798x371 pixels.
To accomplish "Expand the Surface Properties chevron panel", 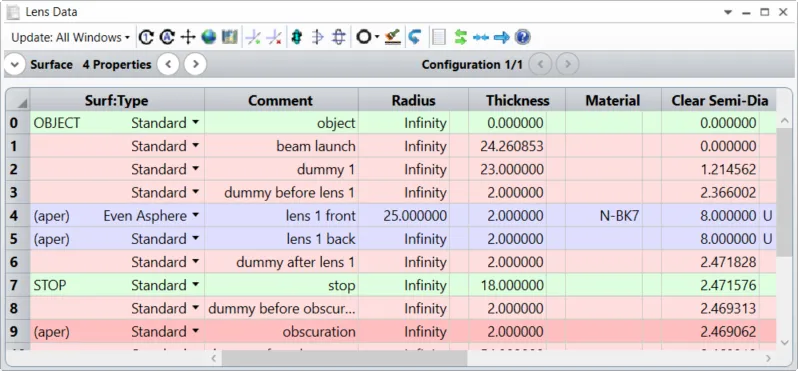I will coord(15,65).
